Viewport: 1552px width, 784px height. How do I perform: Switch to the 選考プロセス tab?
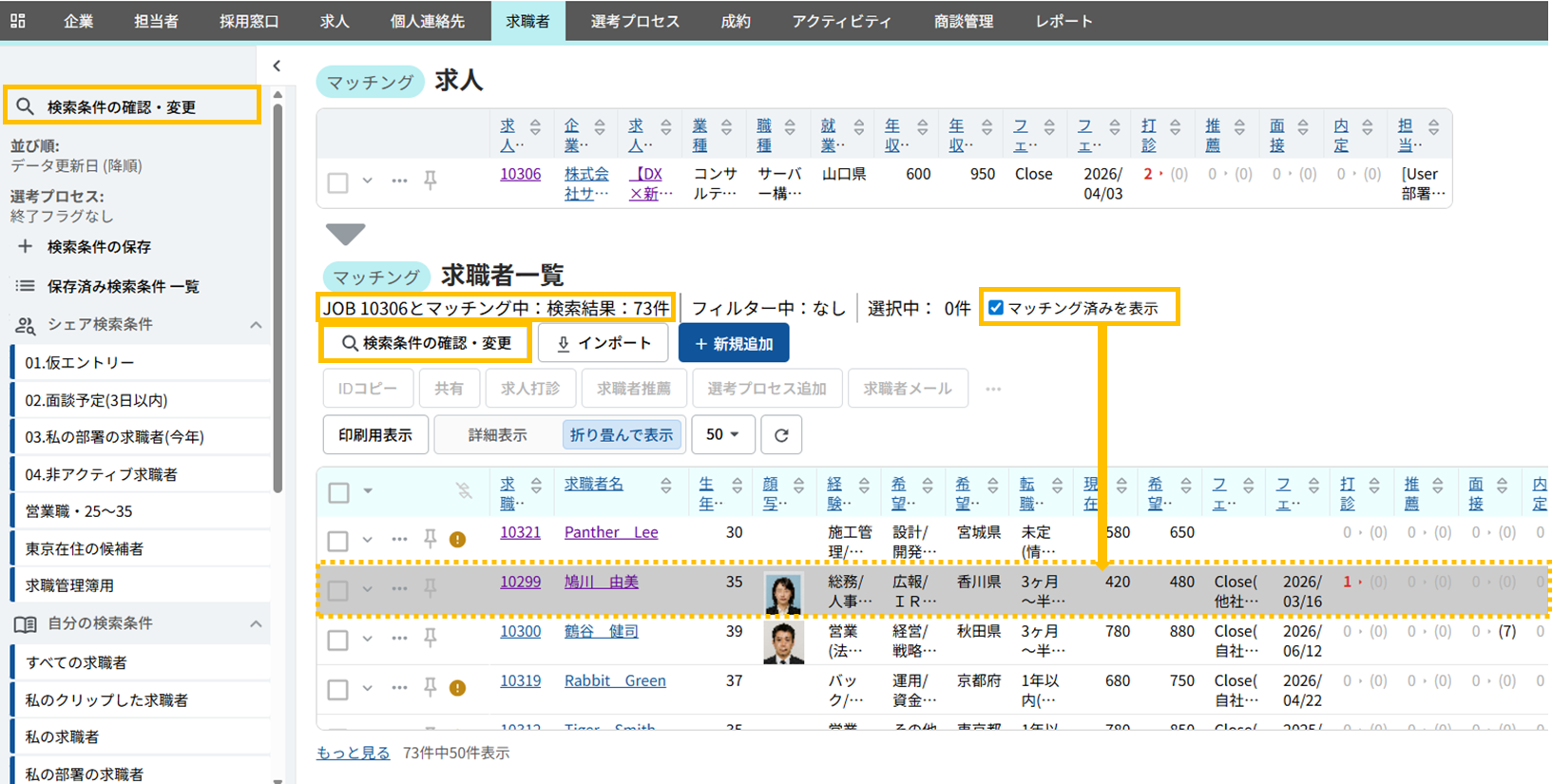(x=634, y=21)
